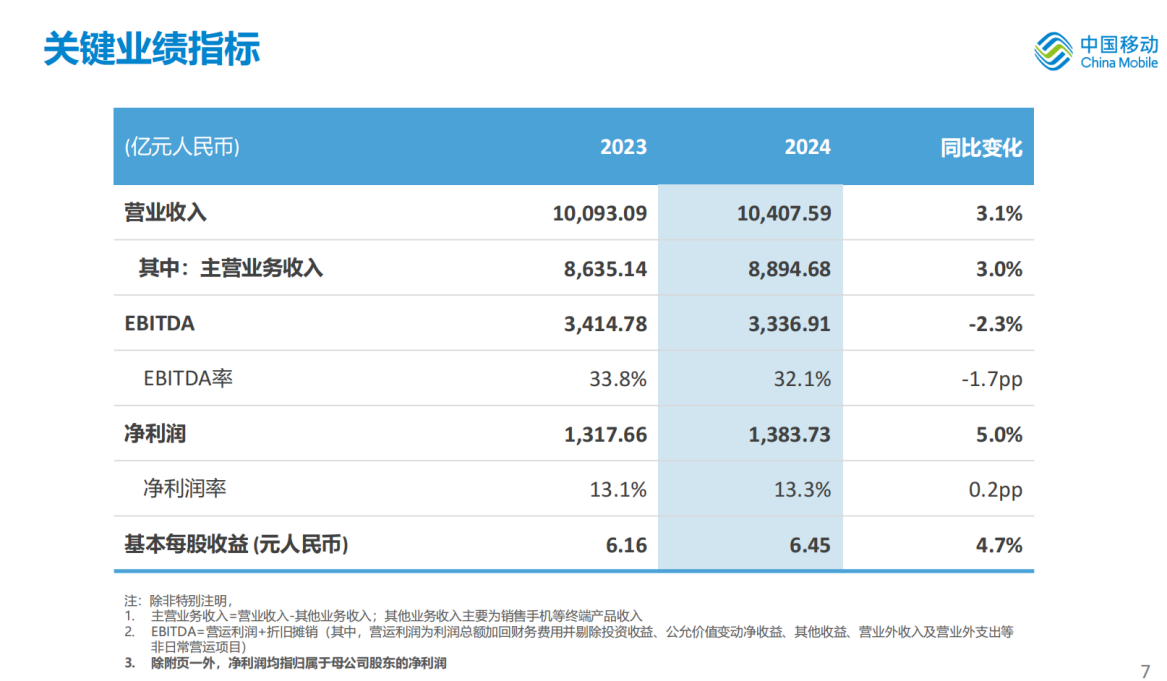Click the (亿元人民币) unit header cell

click(182, 147)
